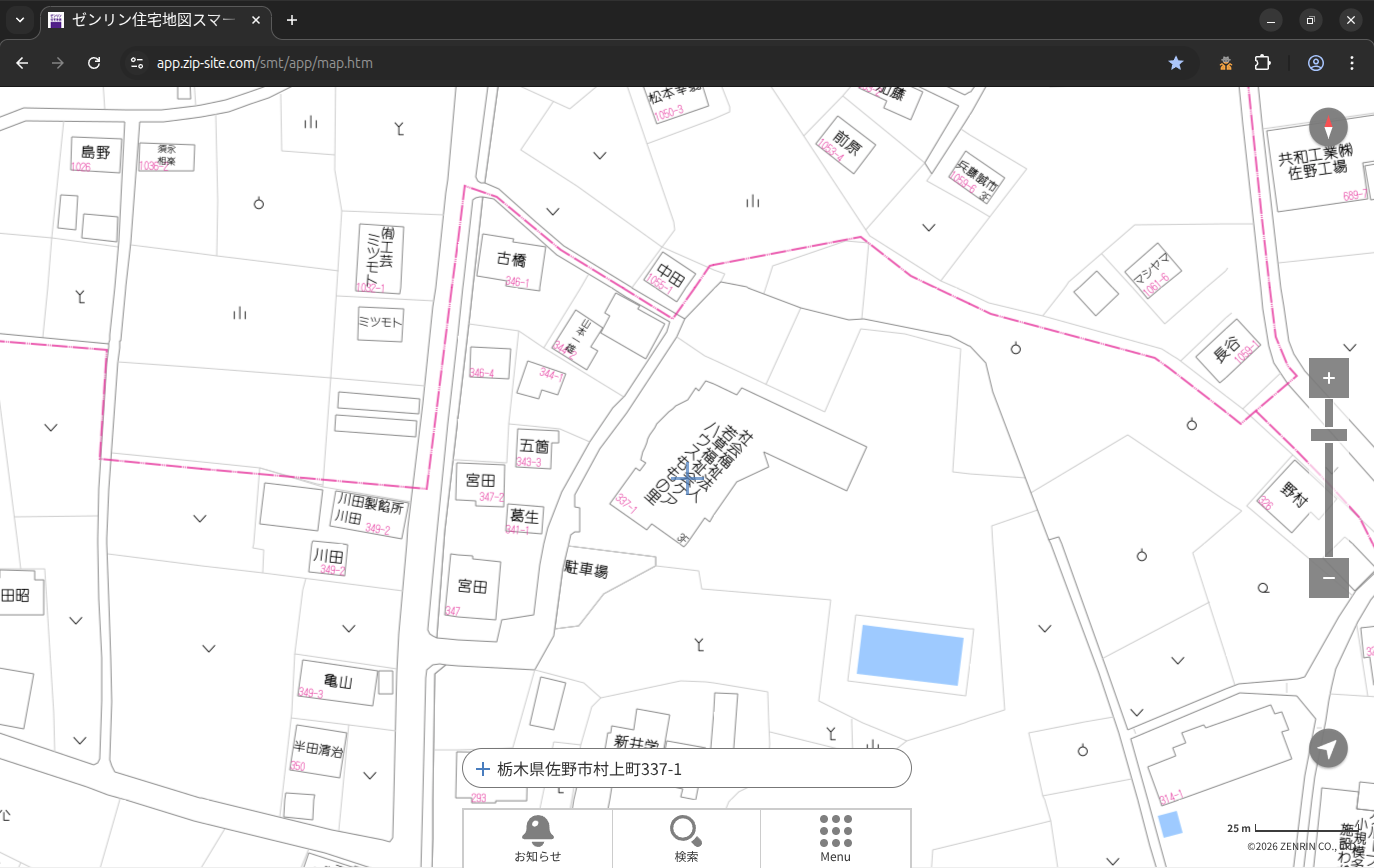This screenshot has height=868, width=1374.
Task: Click the current location arrow button
Action: coord(1328,749)
